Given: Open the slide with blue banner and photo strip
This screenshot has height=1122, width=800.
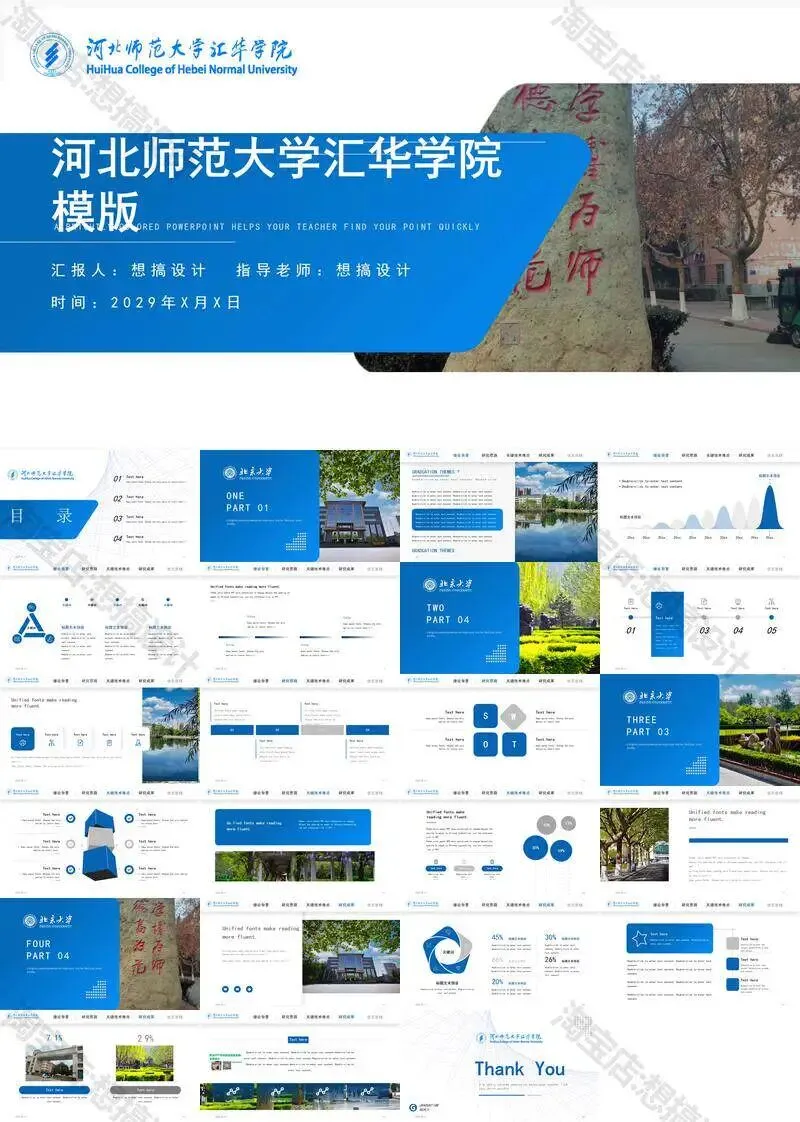Looking at the screenshot, I should [x=300, y=843].
